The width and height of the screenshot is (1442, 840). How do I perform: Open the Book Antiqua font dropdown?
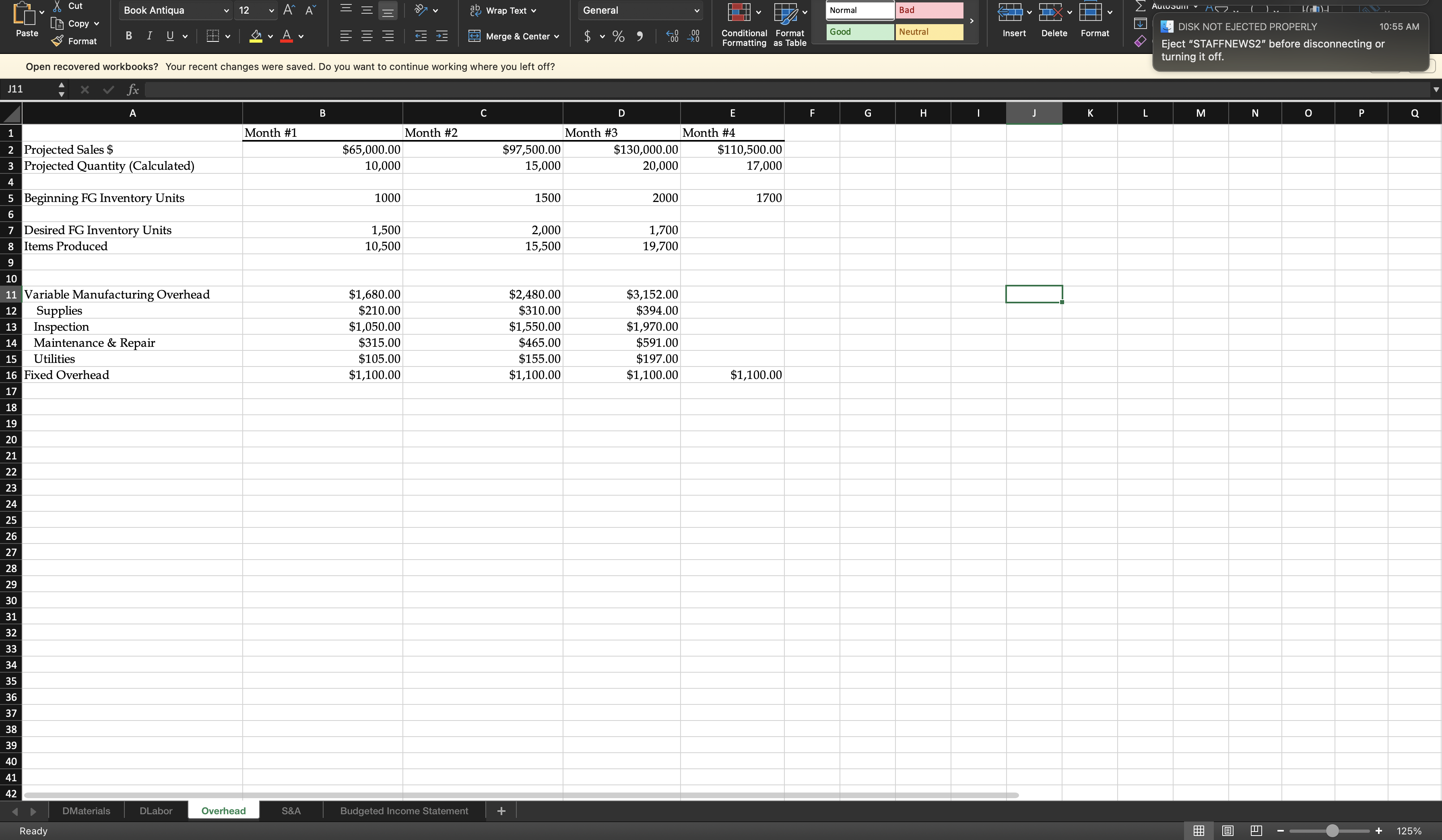tap(225, 10)
